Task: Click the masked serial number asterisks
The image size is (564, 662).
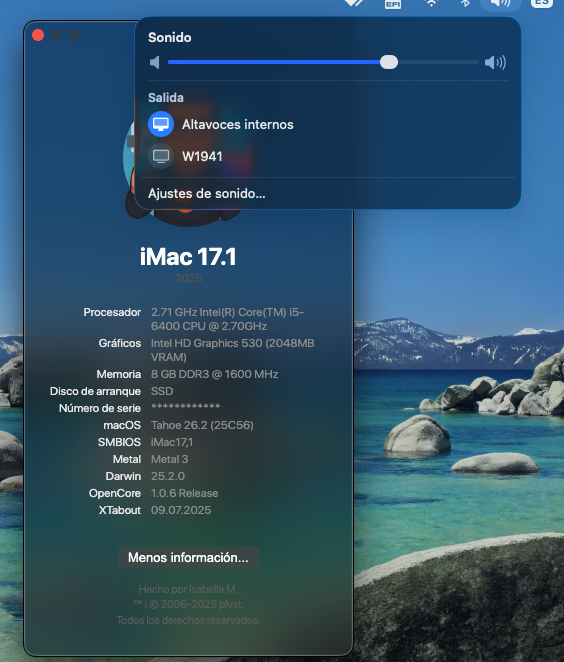Action: (x=186, y=407)
